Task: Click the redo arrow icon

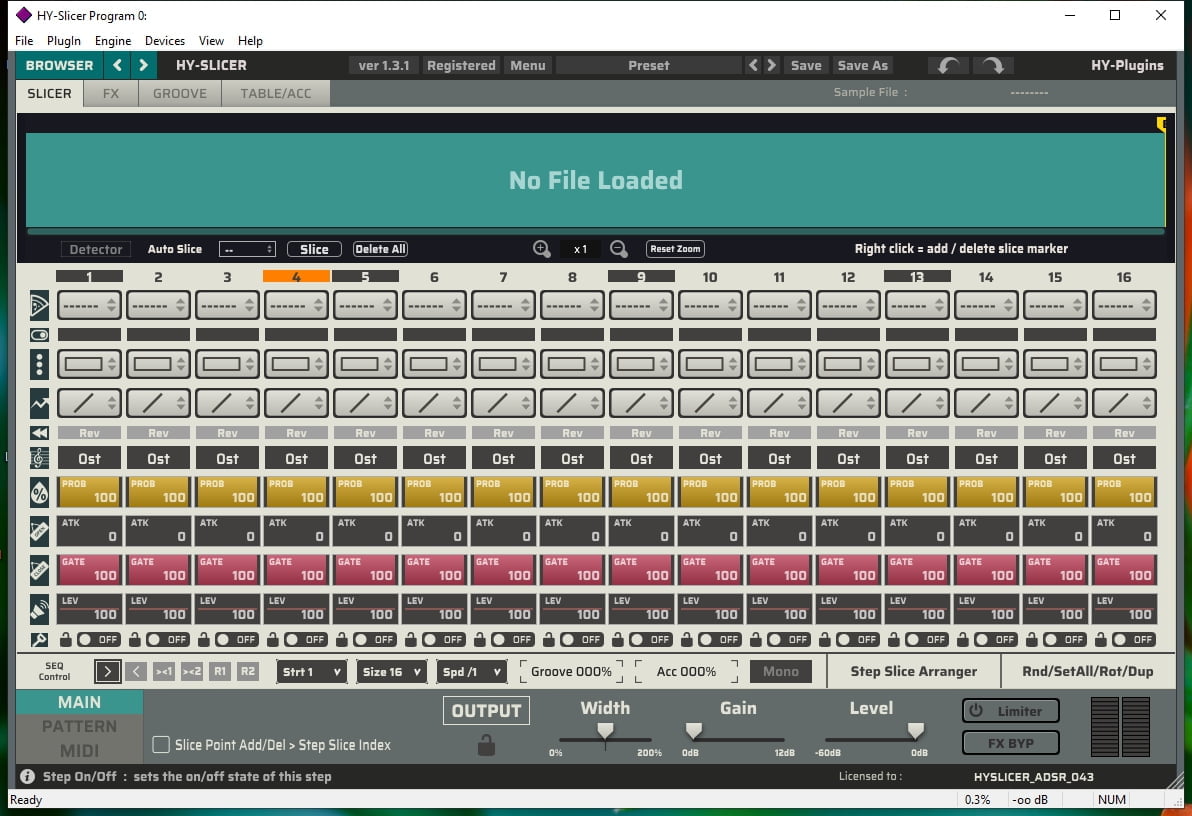Action: (x=993, y=65)
